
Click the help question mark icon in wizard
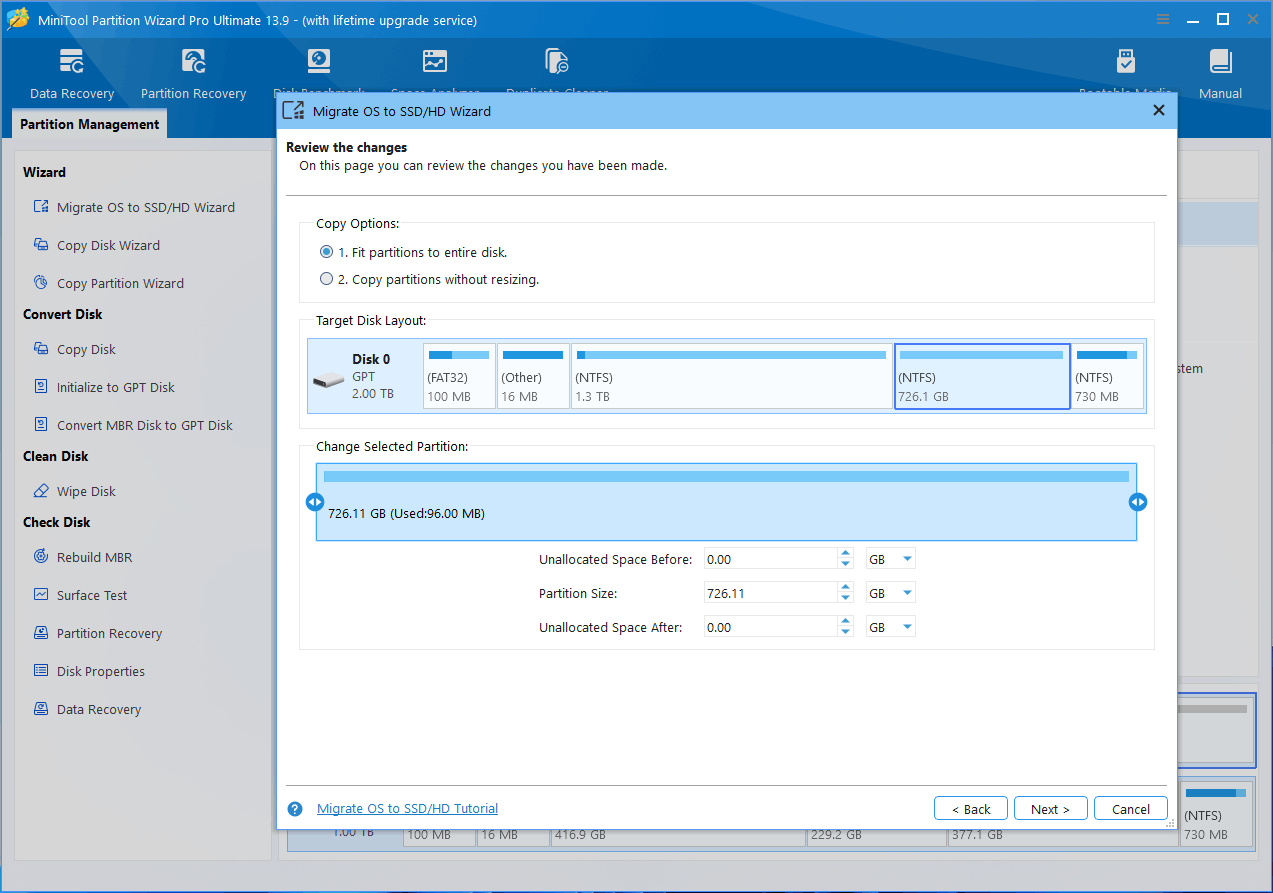pos(295,809)
